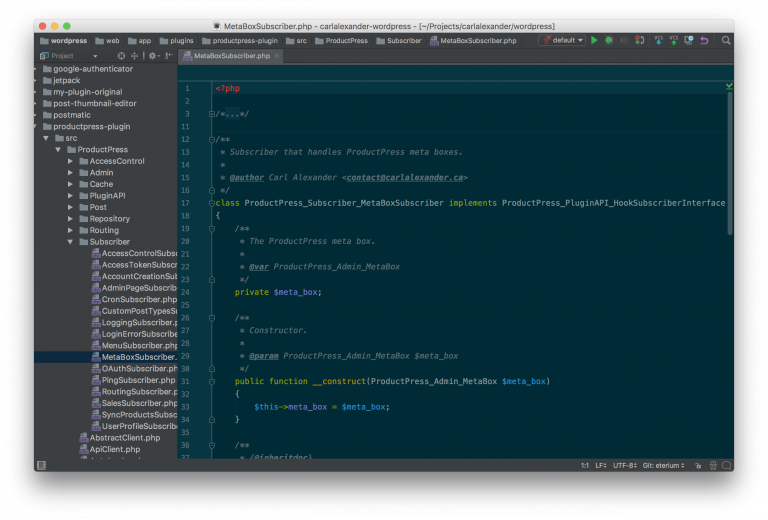The width and height of the screenshot is (768, 520).
Task: Fold the class doc comment at line 12
Action: [x=212, y=140]
